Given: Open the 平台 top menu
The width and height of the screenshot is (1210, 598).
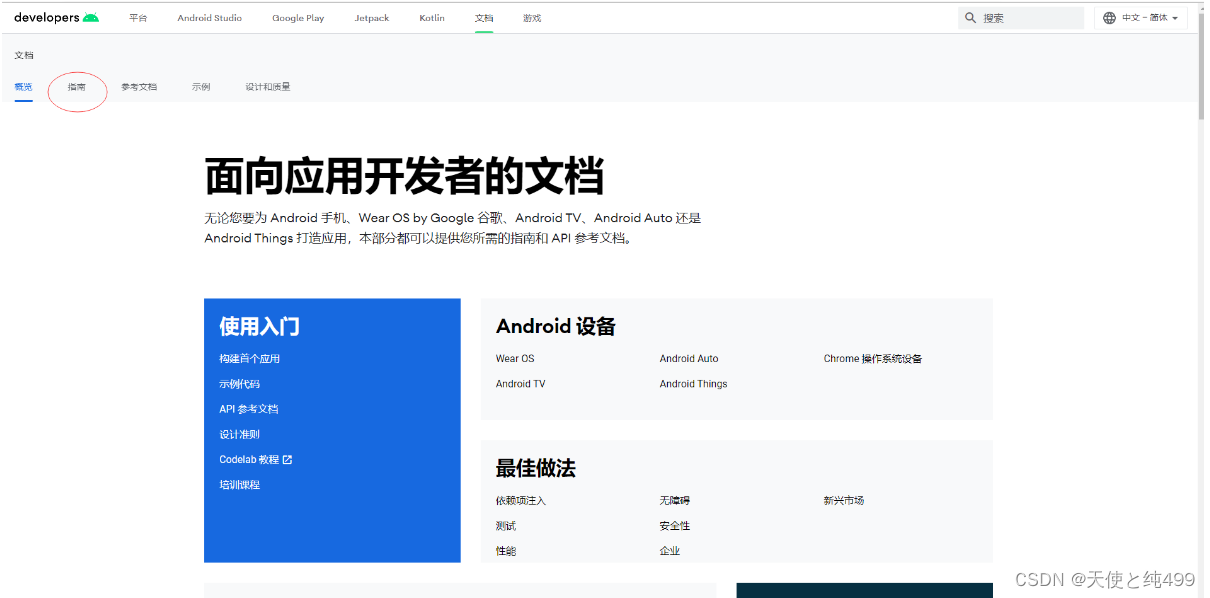Looking at the screenshot, I should coord(138,18).
